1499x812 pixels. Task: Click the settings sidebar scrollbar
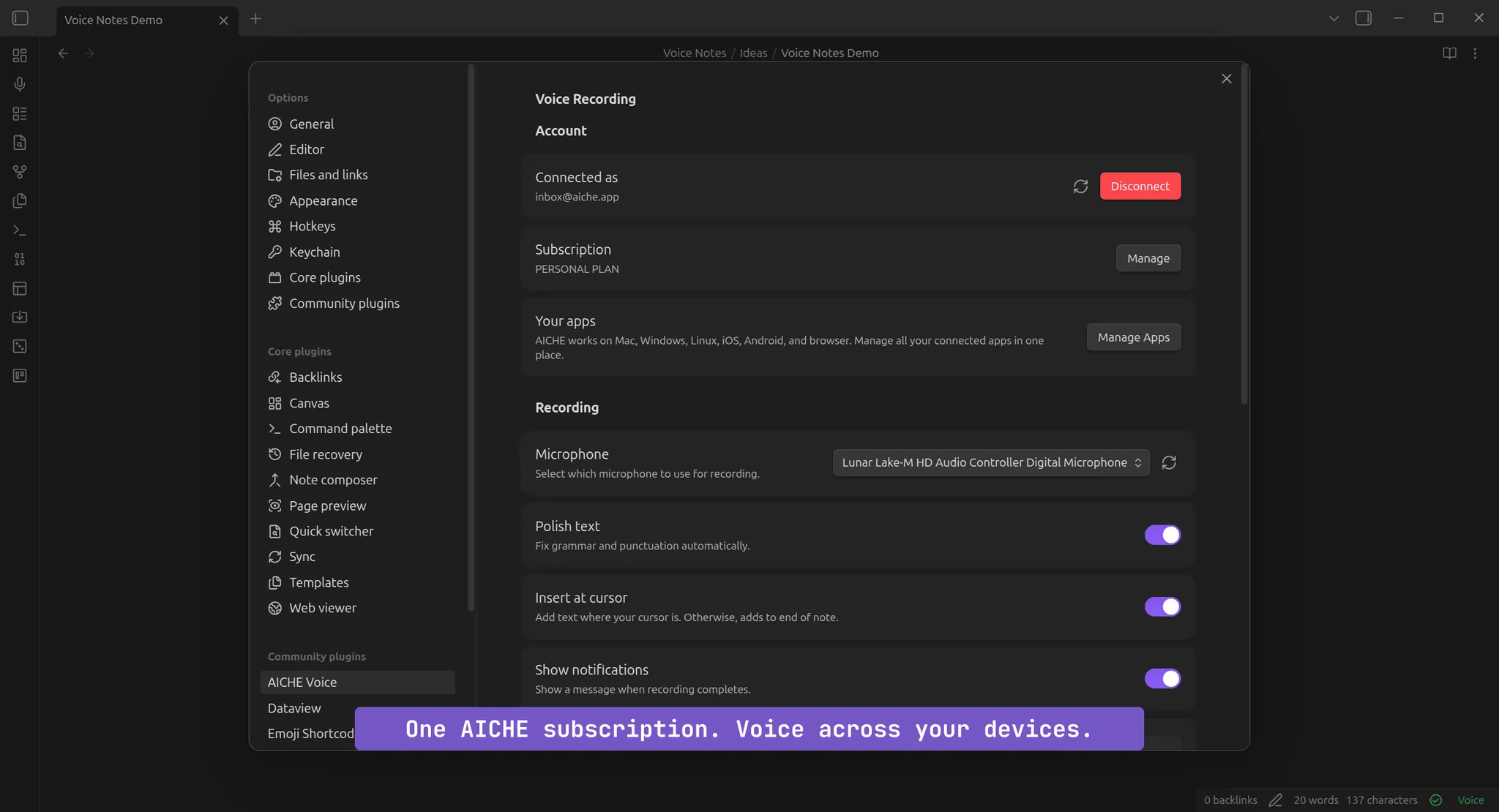click(x=471, y=338)
